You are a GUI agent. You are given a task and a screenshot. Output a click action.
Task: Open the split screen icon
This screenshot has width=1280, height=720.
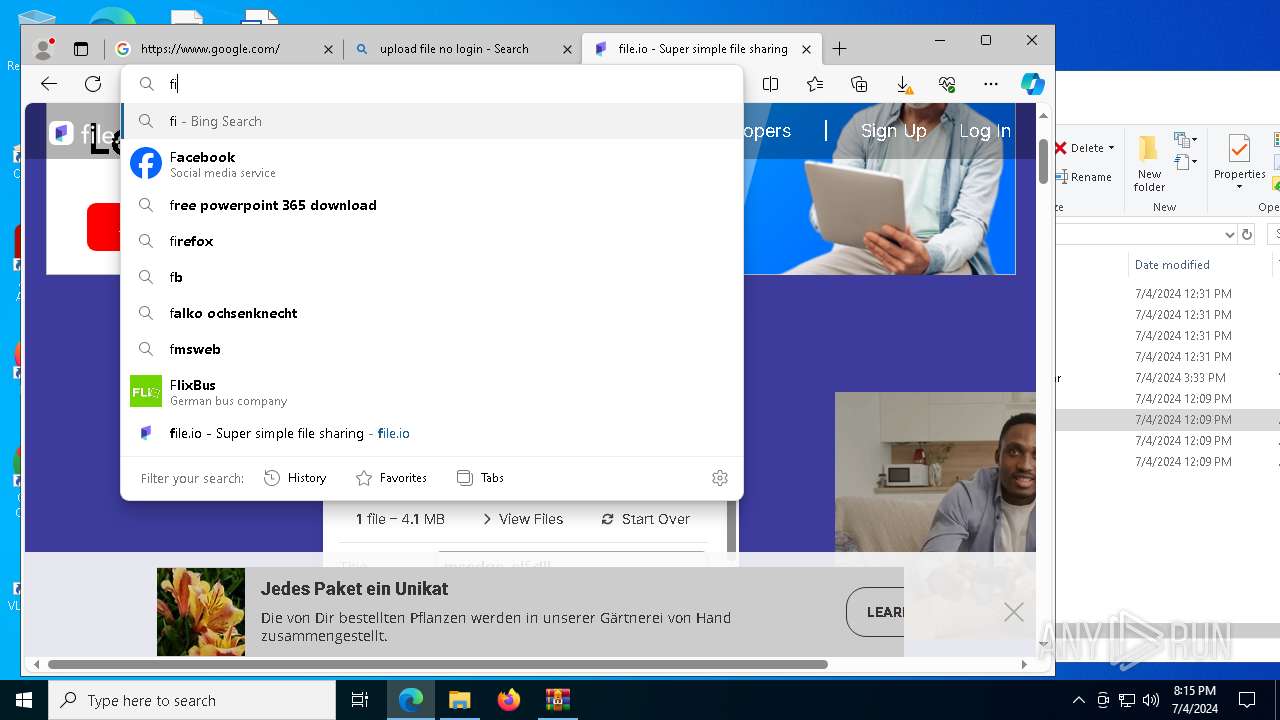[x=770, y=84]
